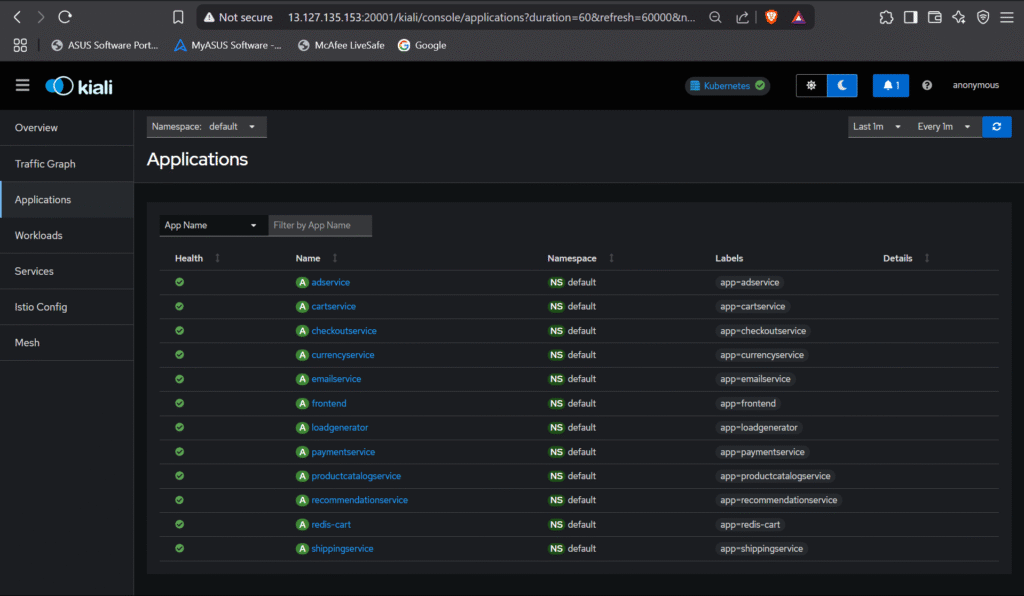Click the health check icon for frontend
Image resolution: width=1024 pixels, height=596 pixels.
point(180,403)
